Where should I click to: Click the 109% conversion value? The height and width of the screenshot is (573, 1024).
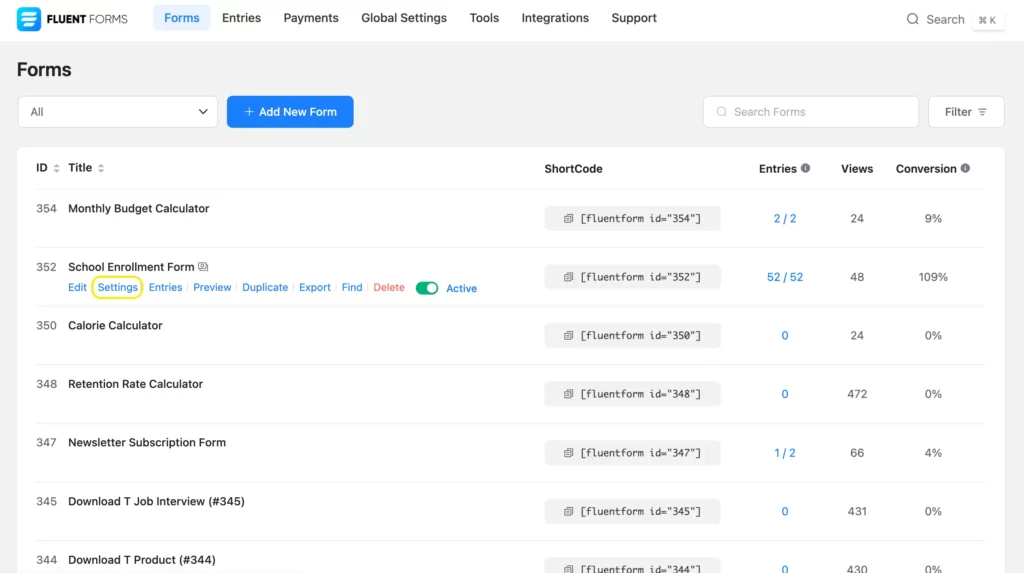click(933, 277)
